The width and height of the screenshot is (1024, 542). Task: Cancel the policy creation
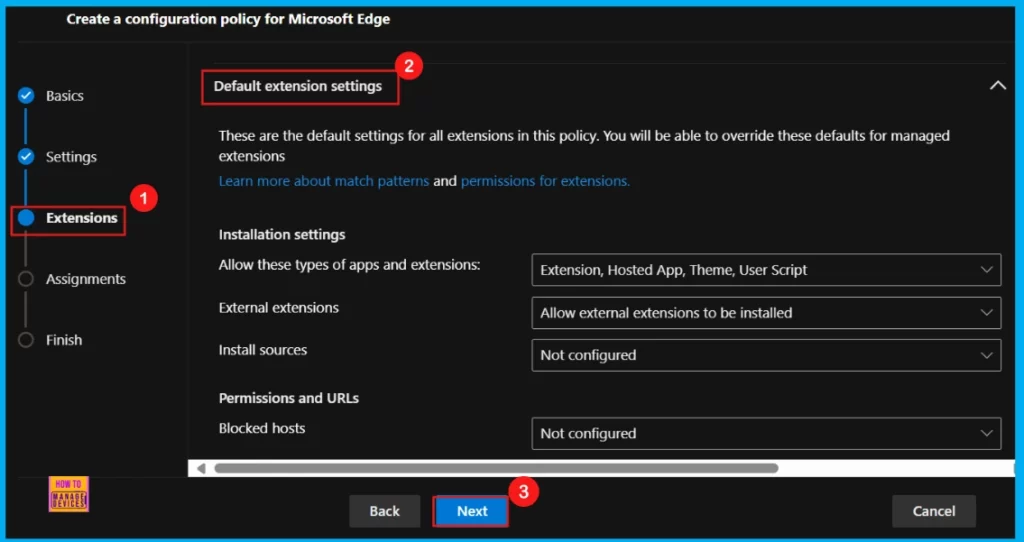[934, 511]
